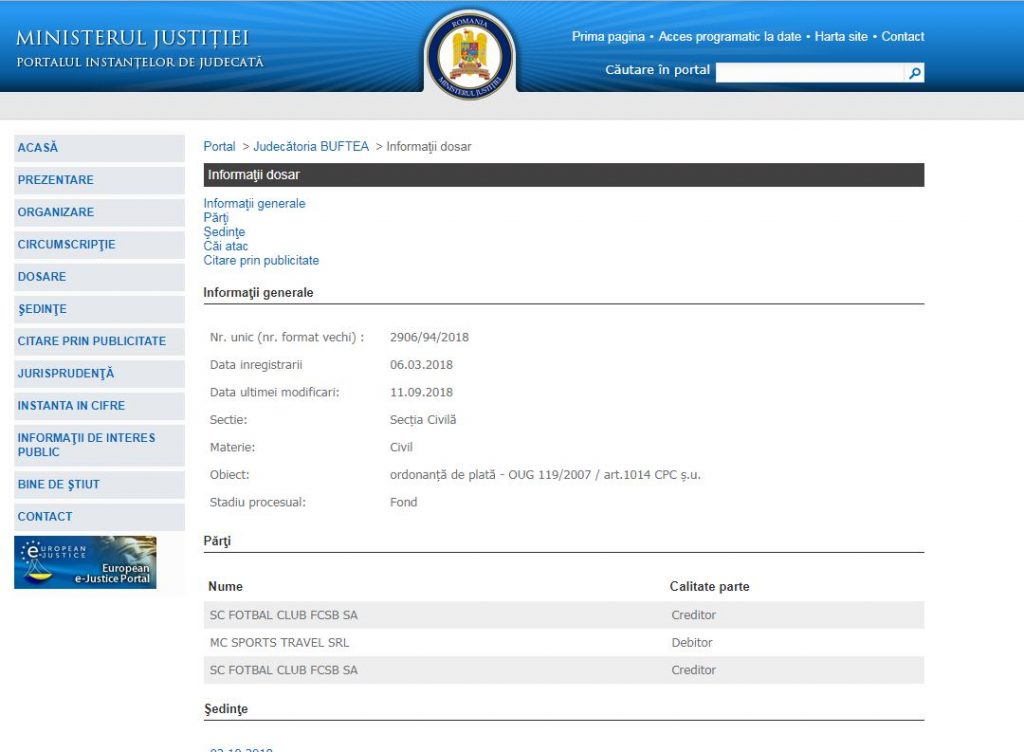Open Acces programatic la date link
This screenshot has width=1024, height=752.
pos(730,37)
